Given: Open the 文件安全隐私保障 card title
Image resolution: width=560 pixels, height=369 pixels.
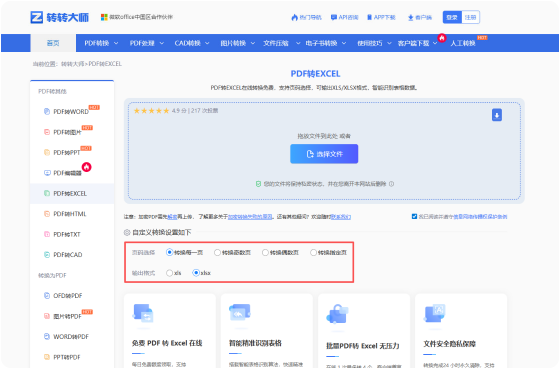Looking at the screenshot, I should tap(450, 344).
